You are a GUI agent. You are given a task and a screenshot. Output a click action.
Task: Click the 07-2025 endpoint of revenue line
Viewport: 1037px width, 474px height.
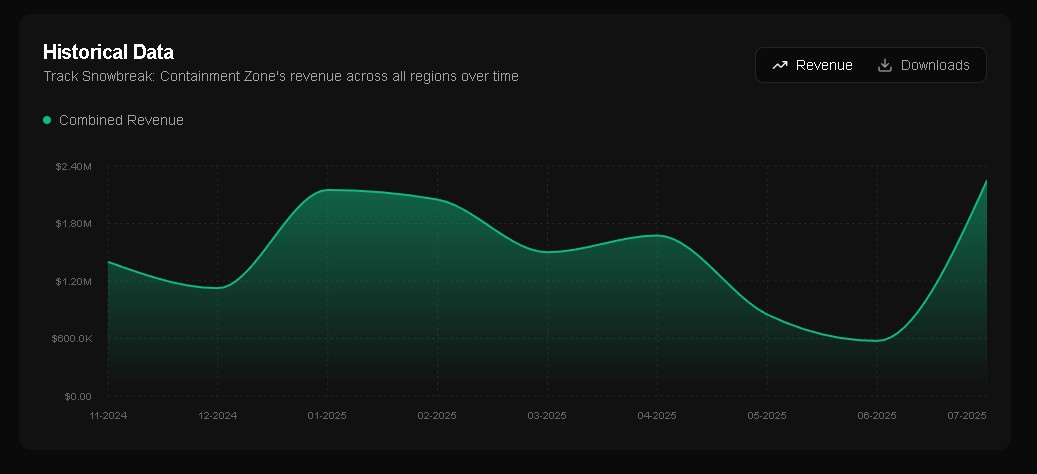(x=986, y=180)
